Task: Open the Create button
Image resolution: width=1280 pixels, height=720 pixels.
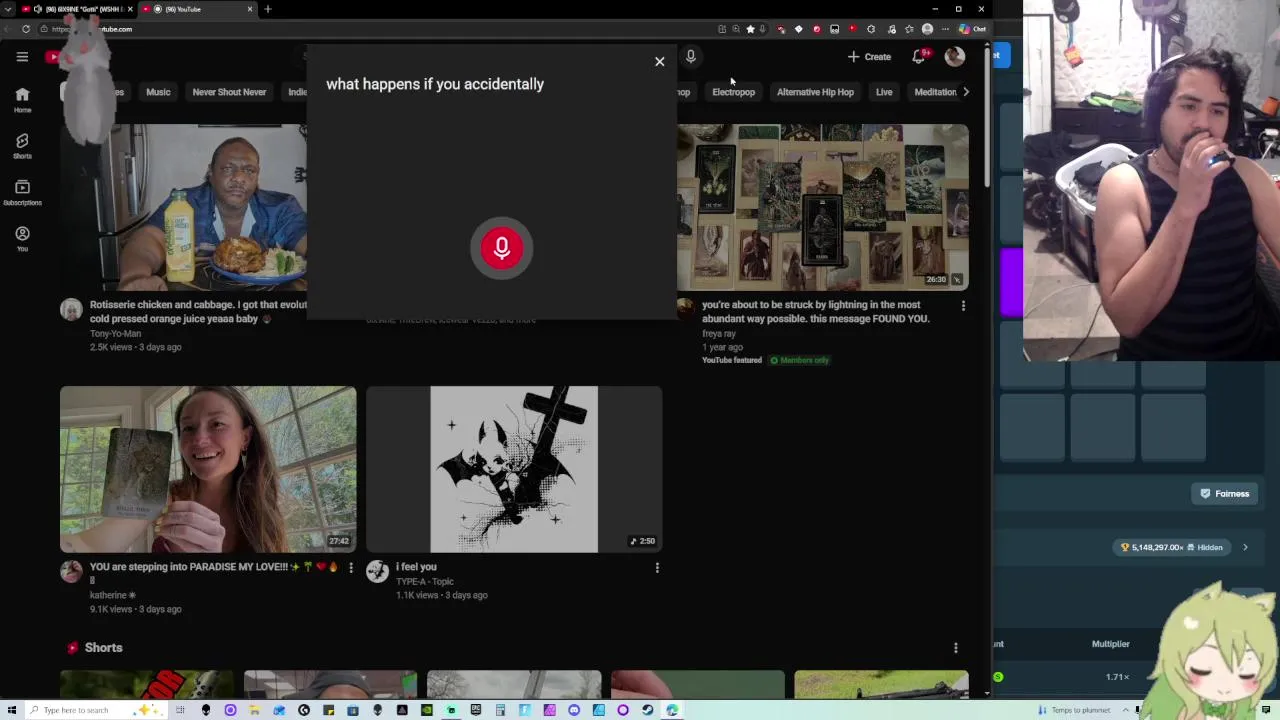Action: coord(869,57)
